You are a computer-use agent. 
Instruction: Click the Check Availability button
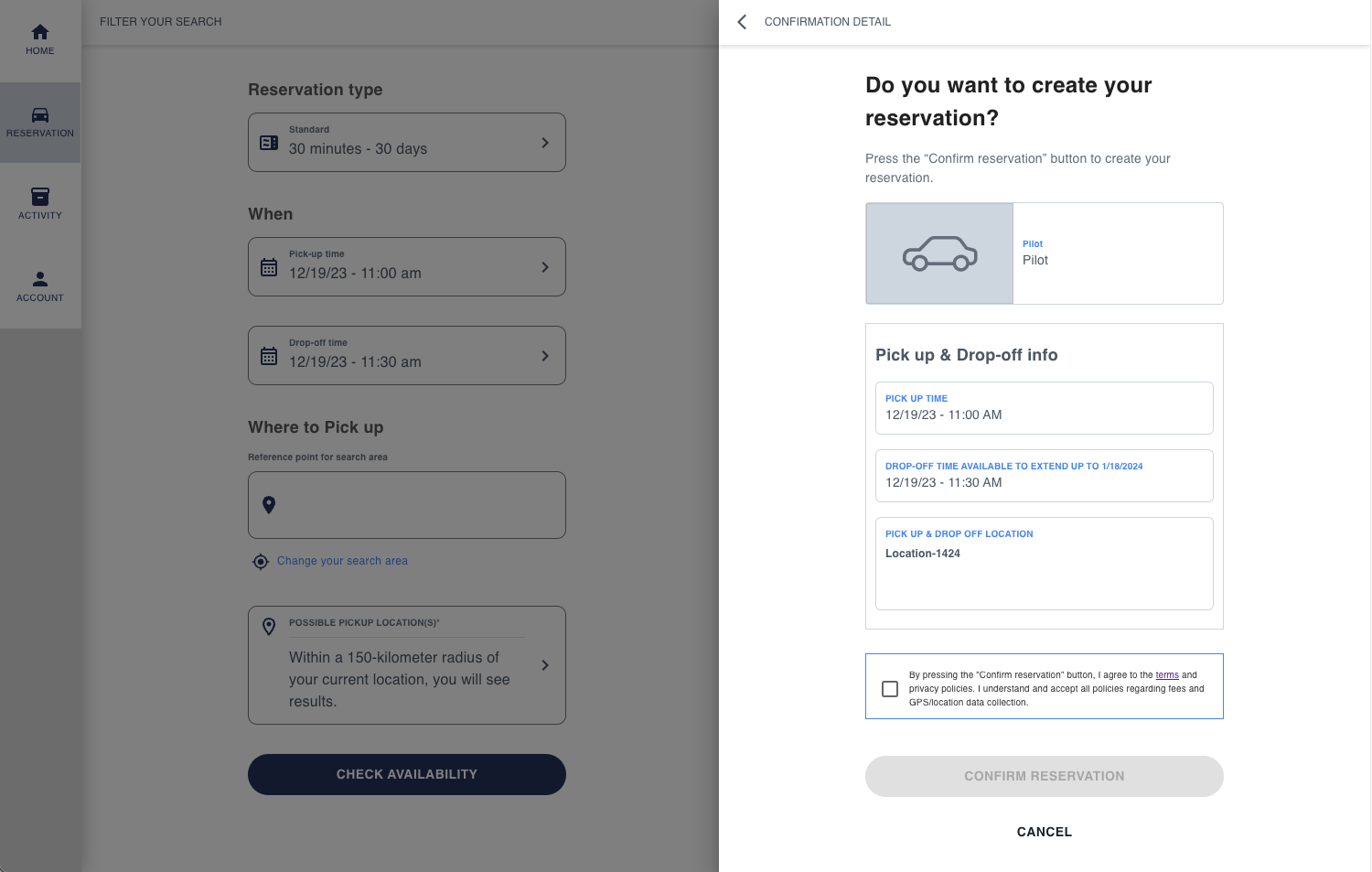pos(407,774)
